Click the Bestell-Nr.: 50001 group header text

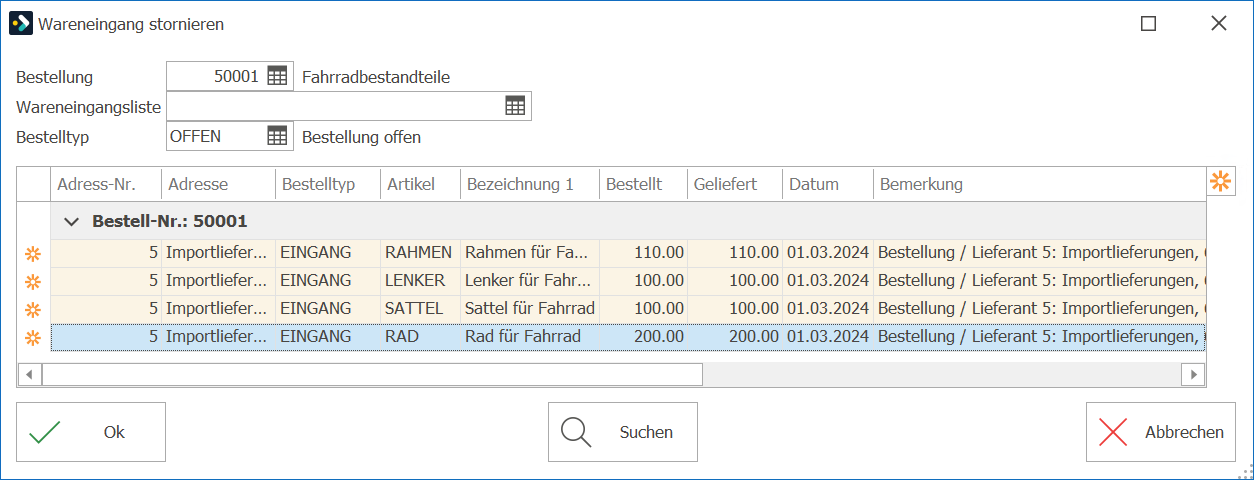170,221
